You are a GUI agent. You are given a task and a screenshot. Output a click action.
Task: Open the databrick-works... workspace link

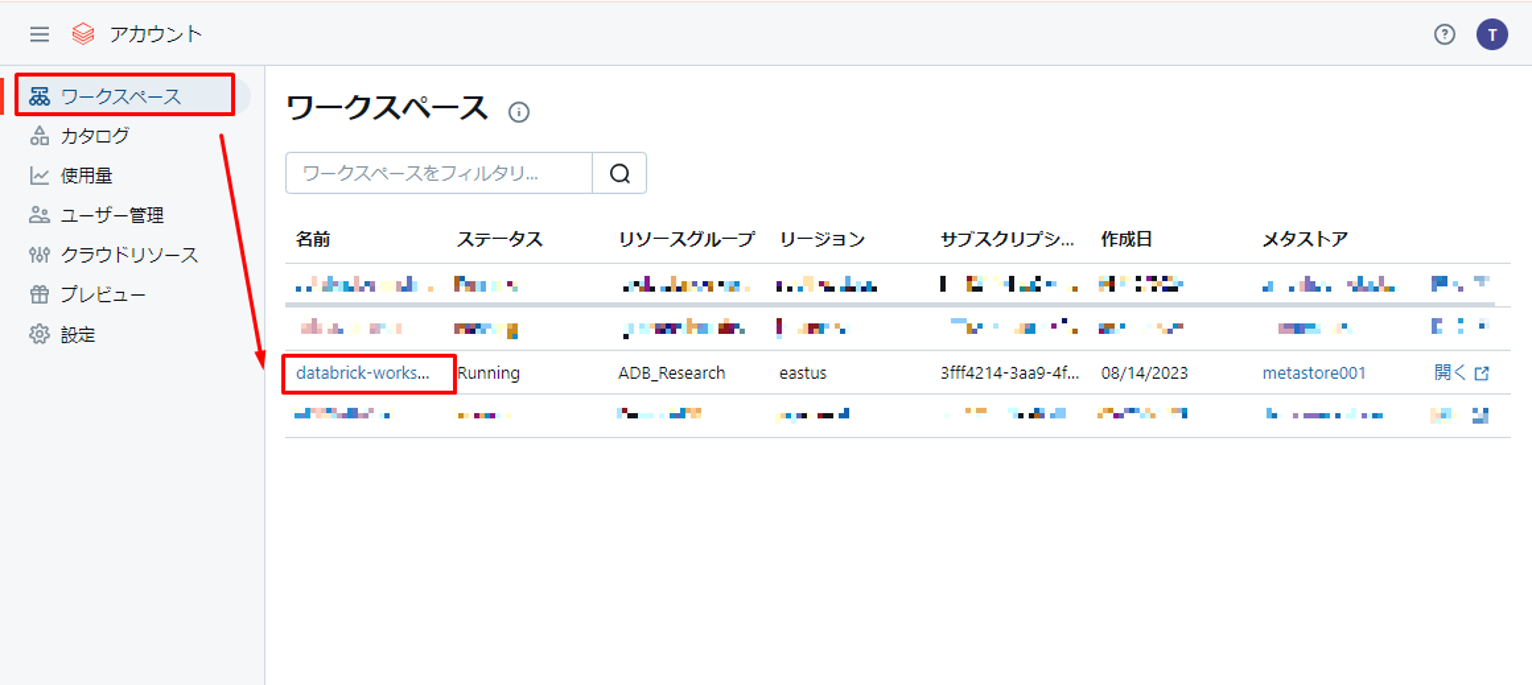pos(362,373)
